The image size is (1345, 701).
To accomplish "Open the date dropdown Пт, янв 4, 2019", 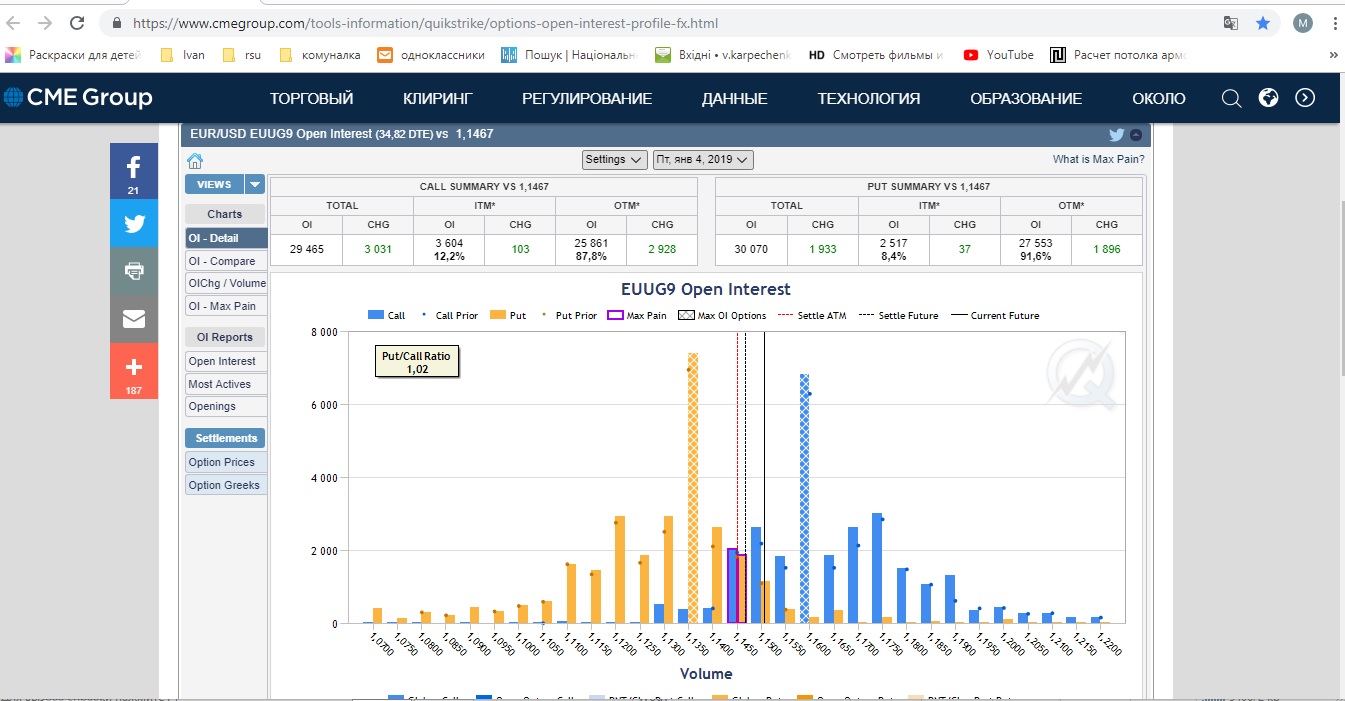I will [x=703, y=159].
